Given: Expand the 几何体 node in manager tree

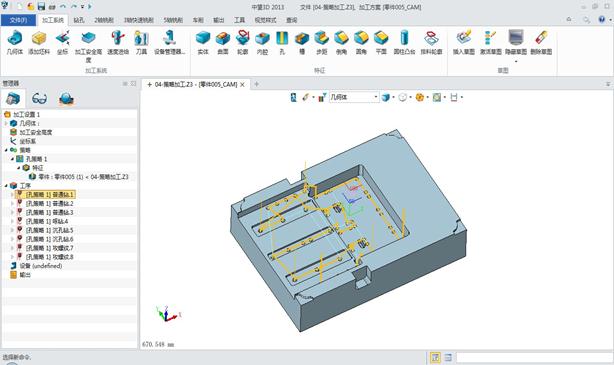Looking at the screenshot, I should [x=6, y=123].
